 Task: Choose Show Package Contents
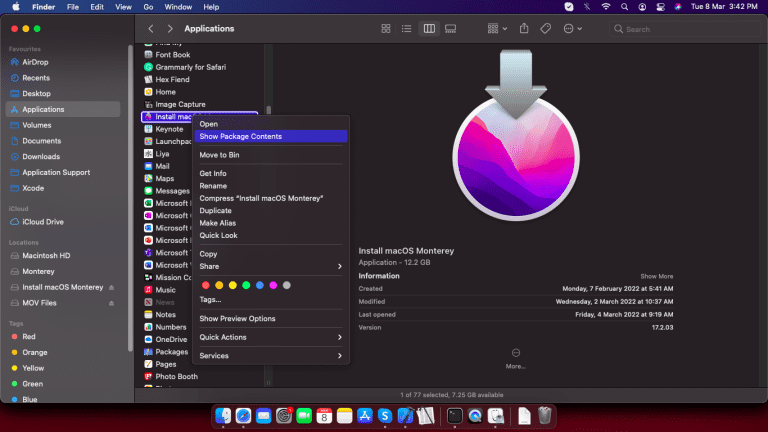(271, 136)
